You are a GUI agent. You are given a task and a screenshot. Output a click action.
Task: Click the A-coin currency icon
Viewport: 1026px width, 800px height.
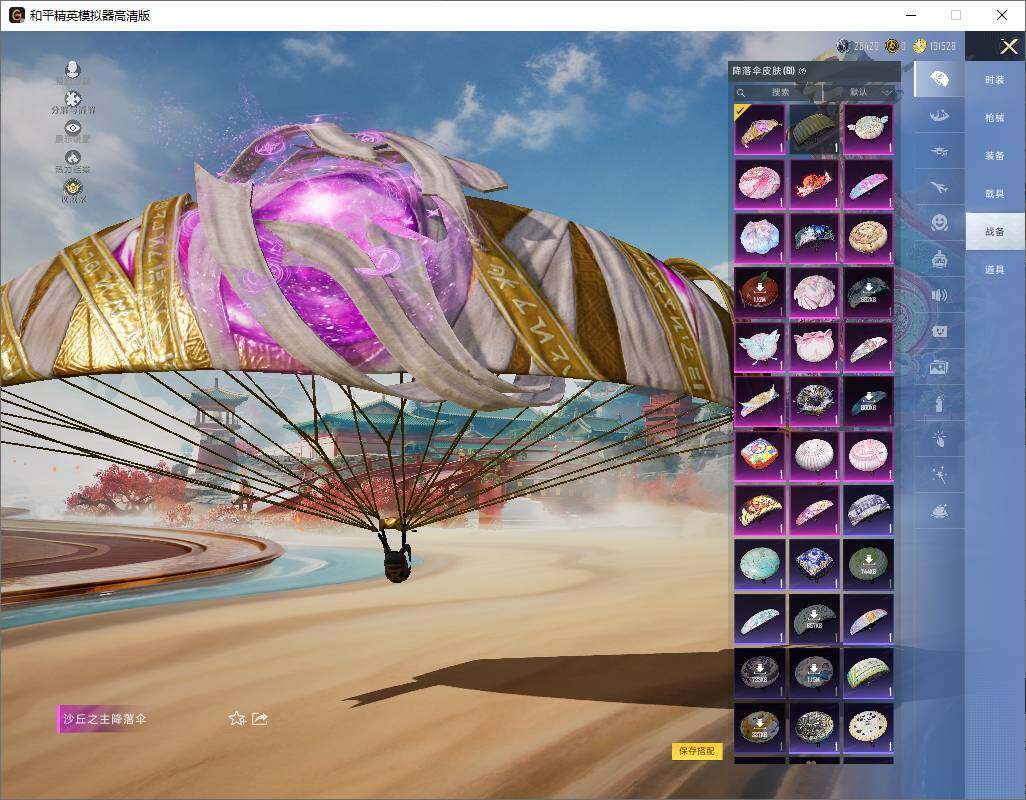pyautogui.click(x=891, y=46)
